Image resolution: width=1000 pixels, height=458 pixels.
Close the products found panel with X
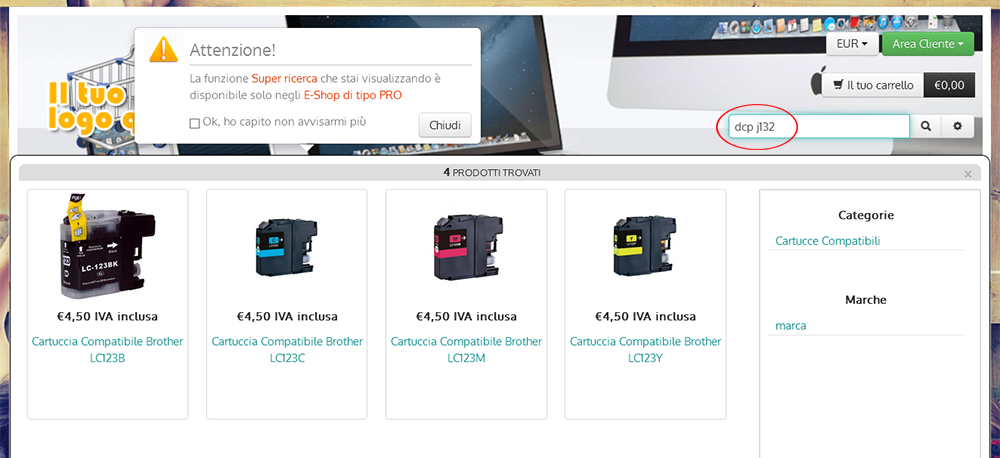(x=968, y=174)
